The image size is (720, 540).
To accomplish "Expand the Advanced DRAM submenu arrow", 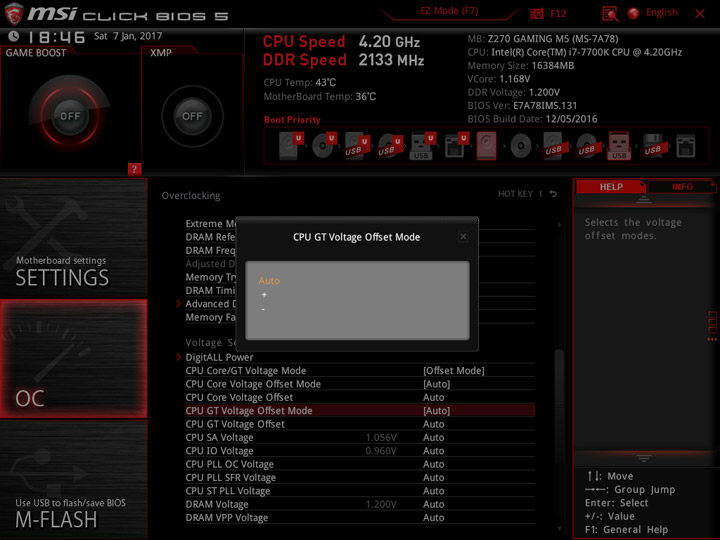I will pos(179,304).
